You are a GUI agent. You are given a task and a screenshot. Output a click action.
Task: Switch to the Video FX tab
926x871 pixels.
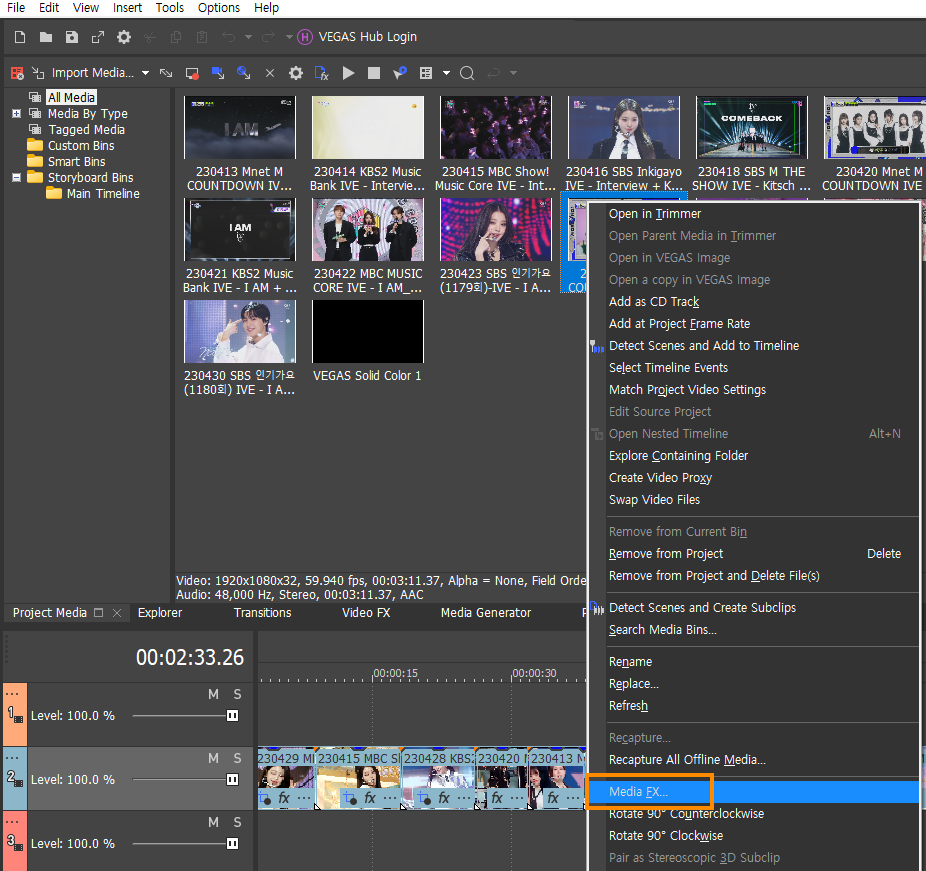[366, 613]
